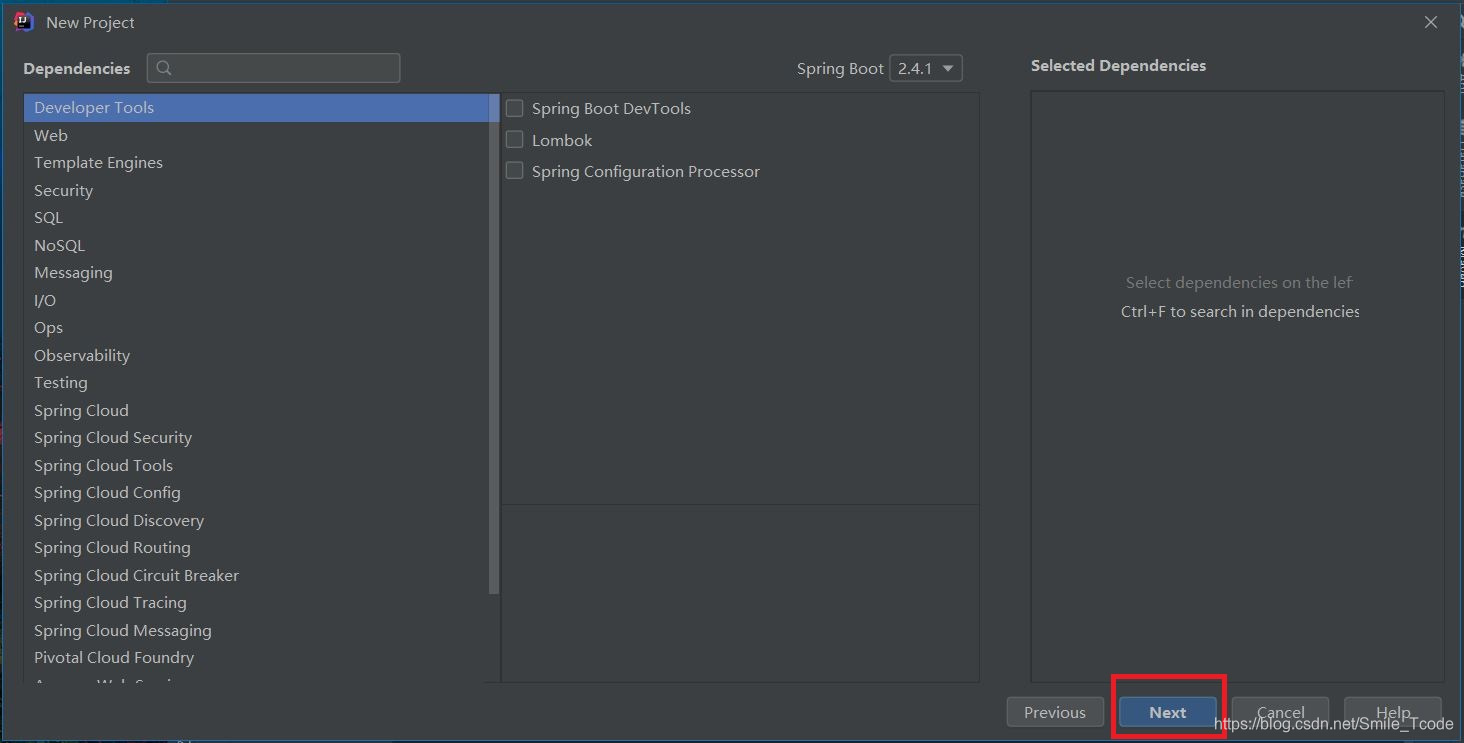Choose Template Engines category

pos(256,163)
